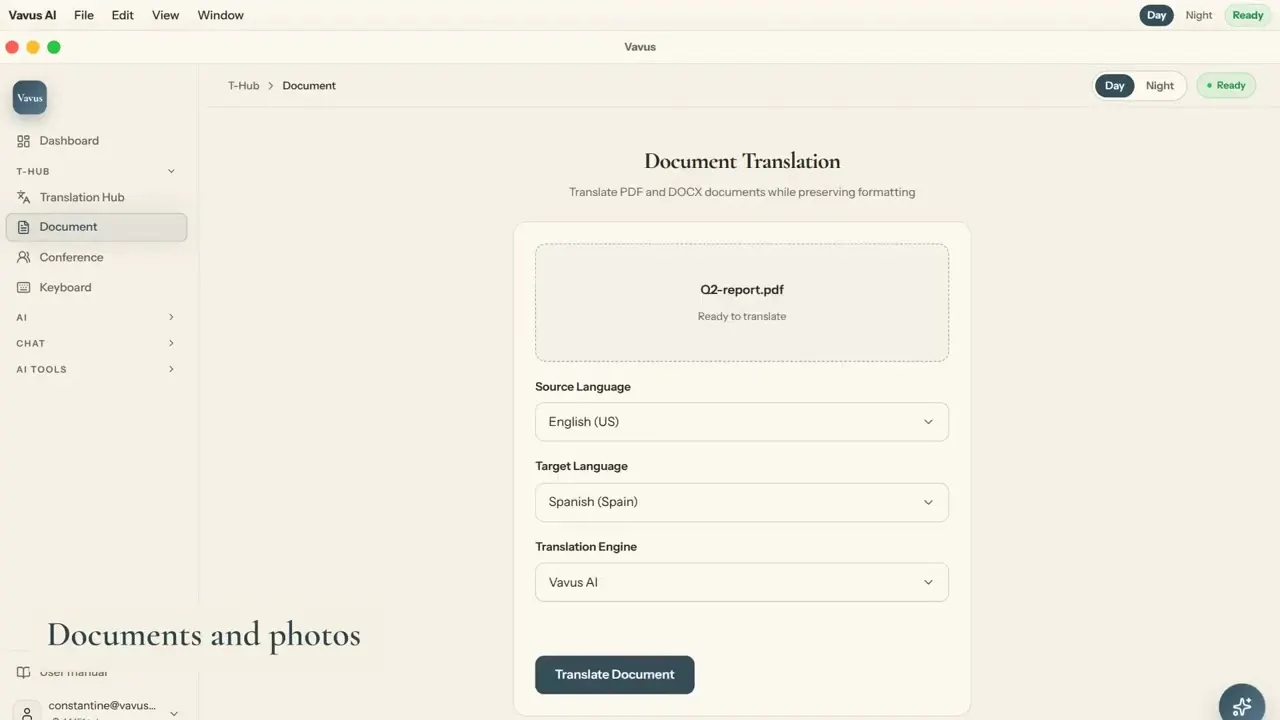Click the Translation Hub language icon
The height and width of the screenshot is (720, 1280).
coord(24,197)
